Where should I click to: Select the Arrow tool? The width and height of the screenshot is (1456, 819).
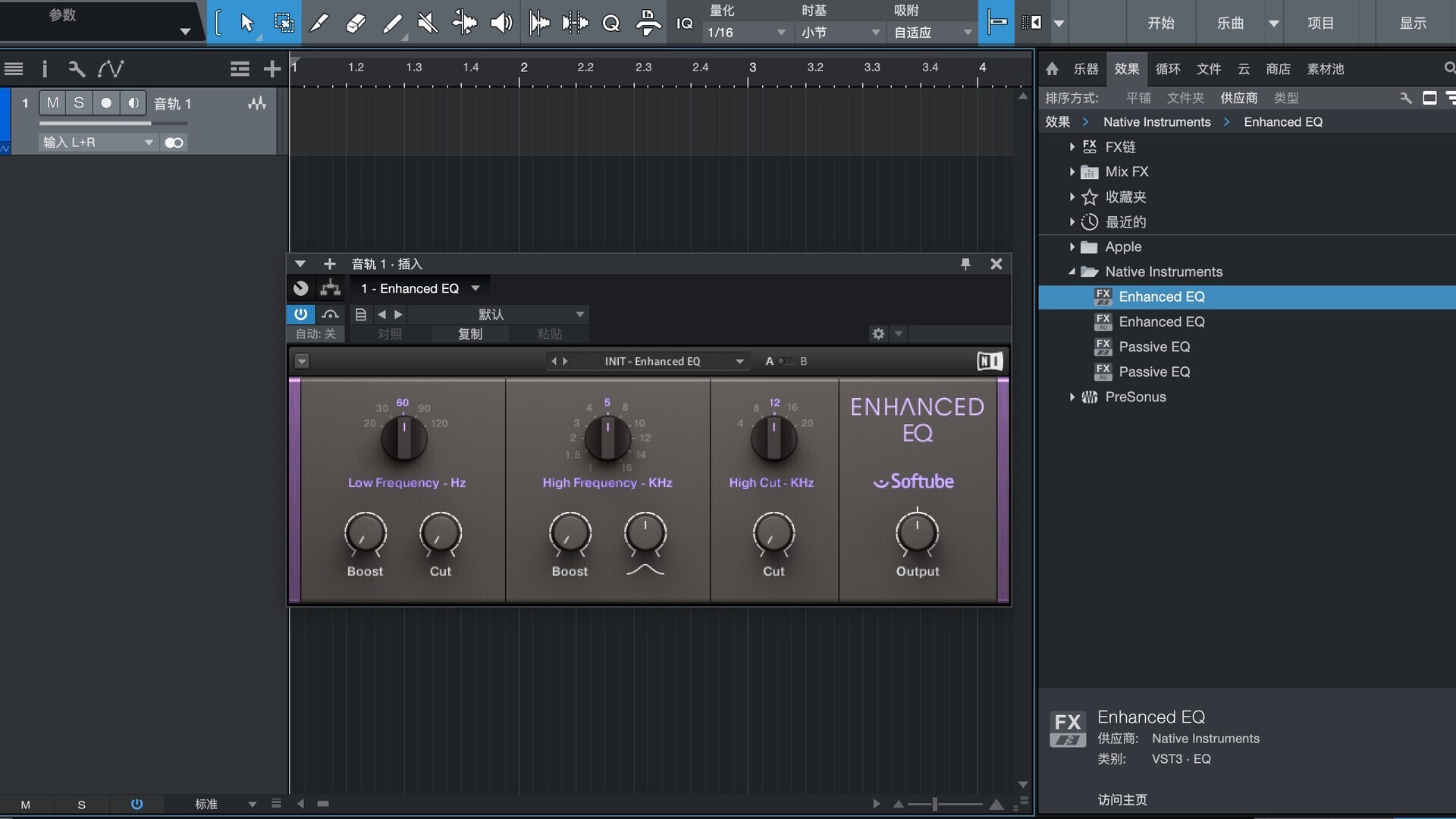click(x=246, y=23)
